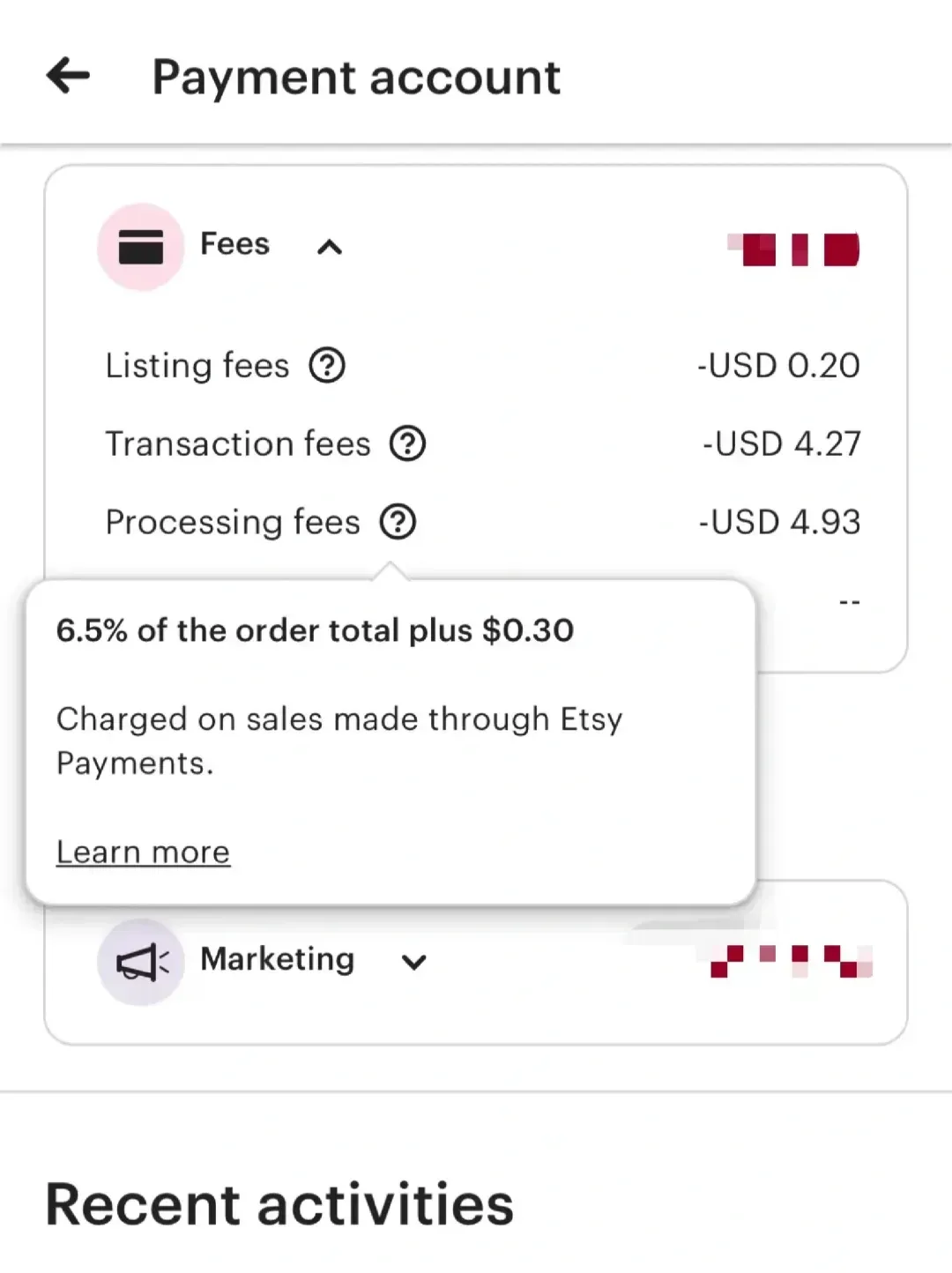Image resolution: width=952 pixels, height=1273 pixels.
Task: Open the Learn more link
Action: (143, 852)
